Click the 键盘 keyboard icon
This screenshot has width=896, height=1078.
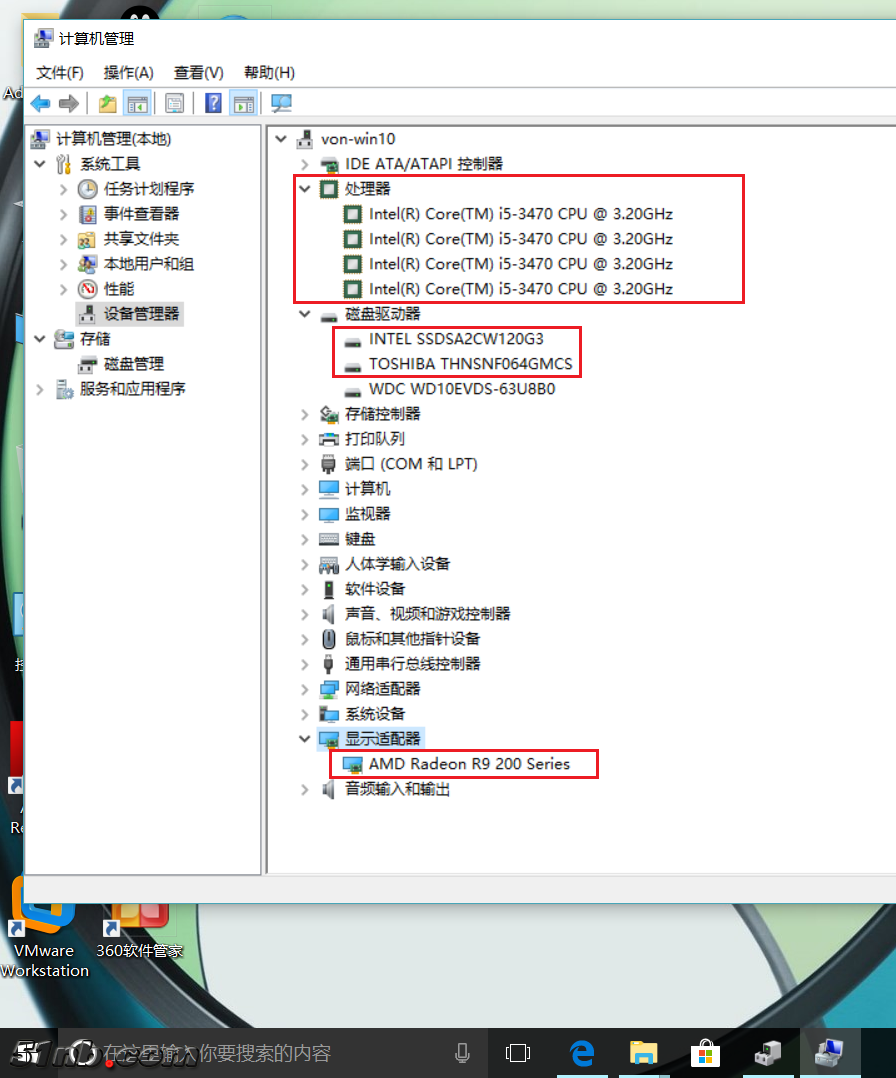point(329,539)
